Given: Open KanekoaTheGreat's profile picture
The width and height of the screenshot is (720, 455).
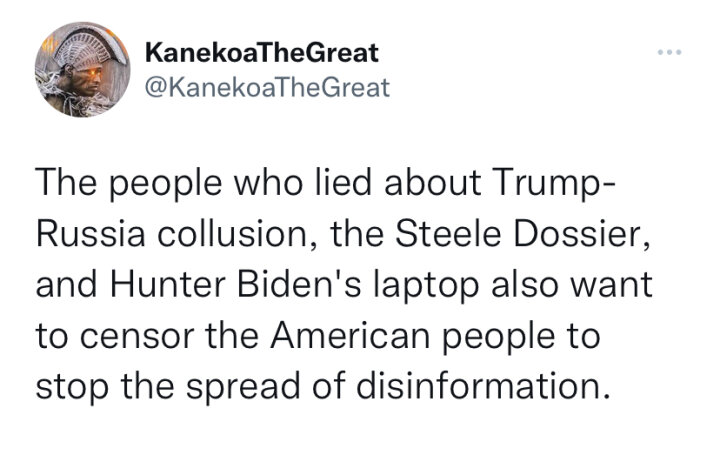Looking at the screenshot, I should pos(83,69).
